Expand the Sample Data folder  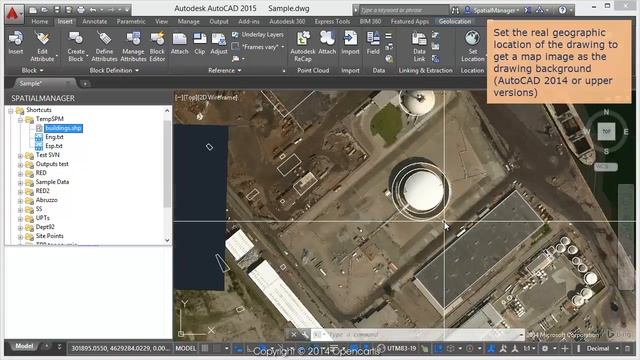tap(20, 182)
